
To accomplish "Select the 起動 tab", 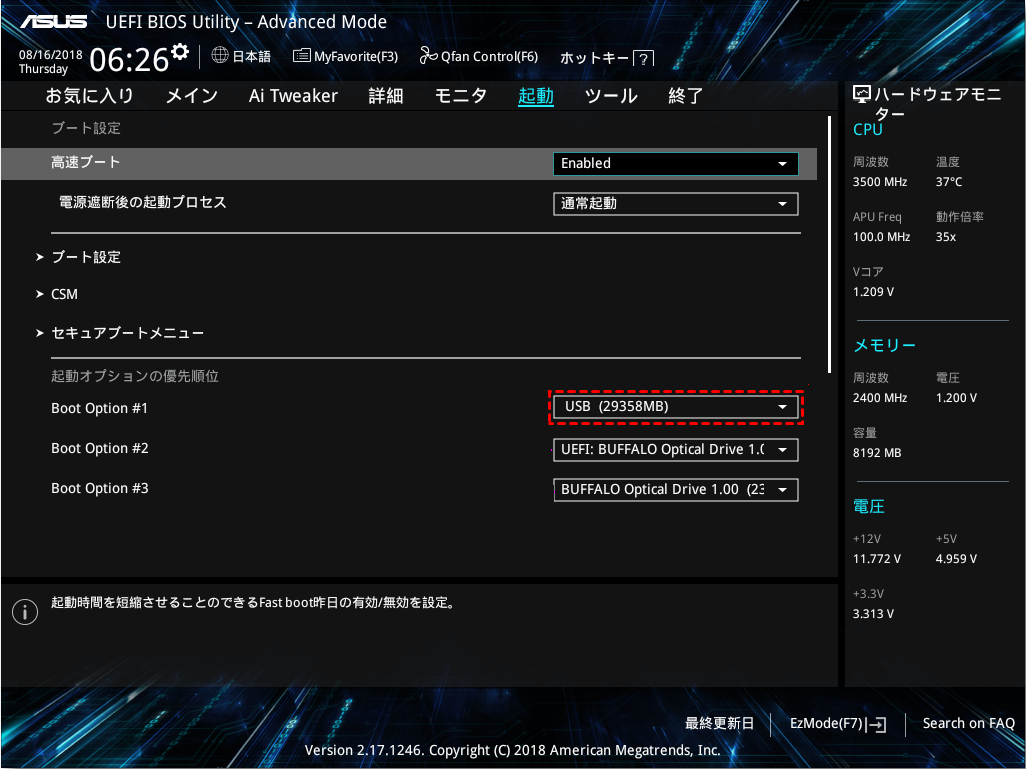I will [x=536, y=96].
